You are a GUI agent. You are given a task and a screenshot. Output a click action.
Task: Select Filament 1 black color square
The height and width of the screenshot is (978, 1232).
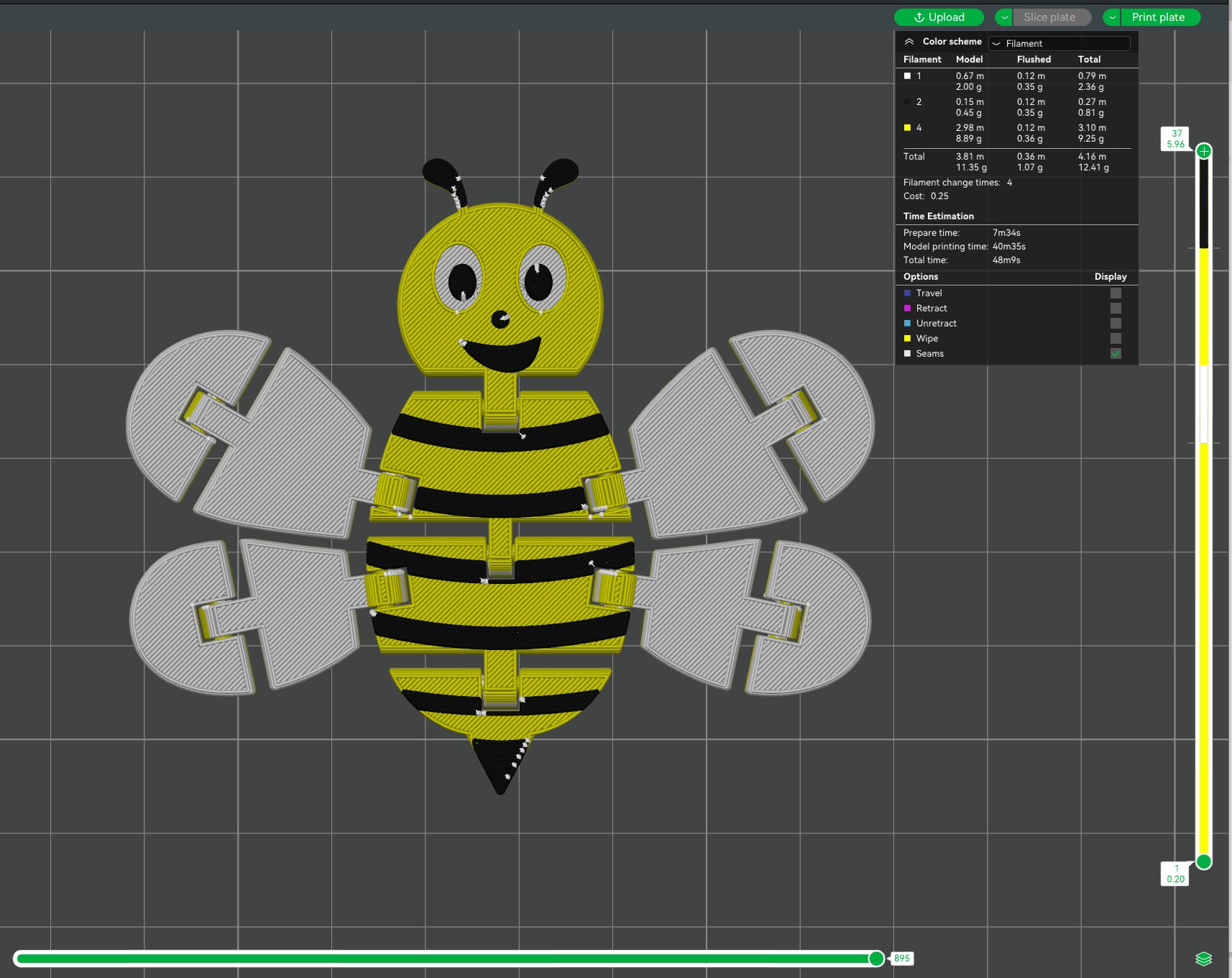906,76
